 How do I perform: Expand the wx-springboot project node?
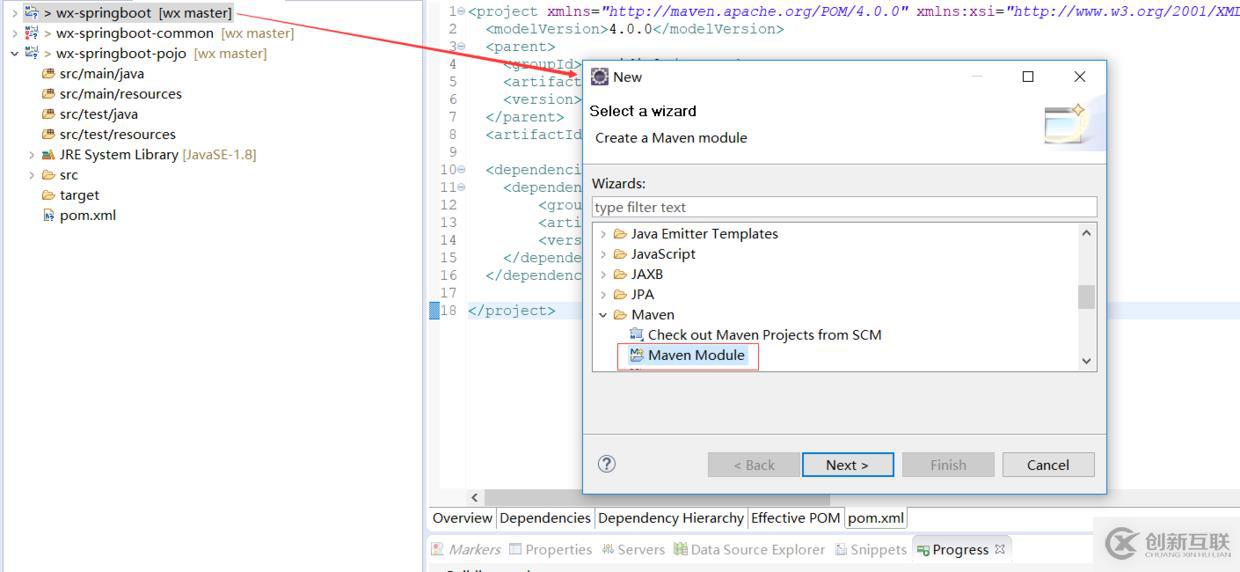click(x=14, y=13)
